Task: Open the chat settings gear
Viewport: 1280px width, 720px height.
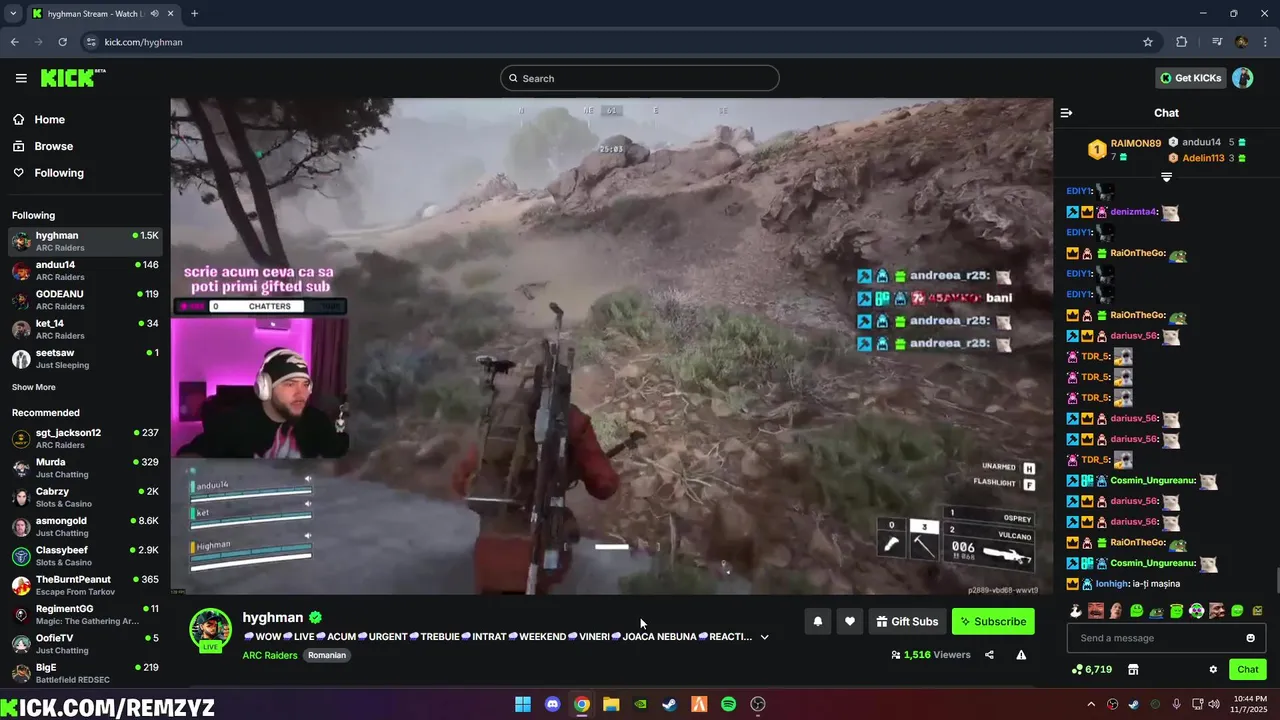Action: click(1213, 669)
